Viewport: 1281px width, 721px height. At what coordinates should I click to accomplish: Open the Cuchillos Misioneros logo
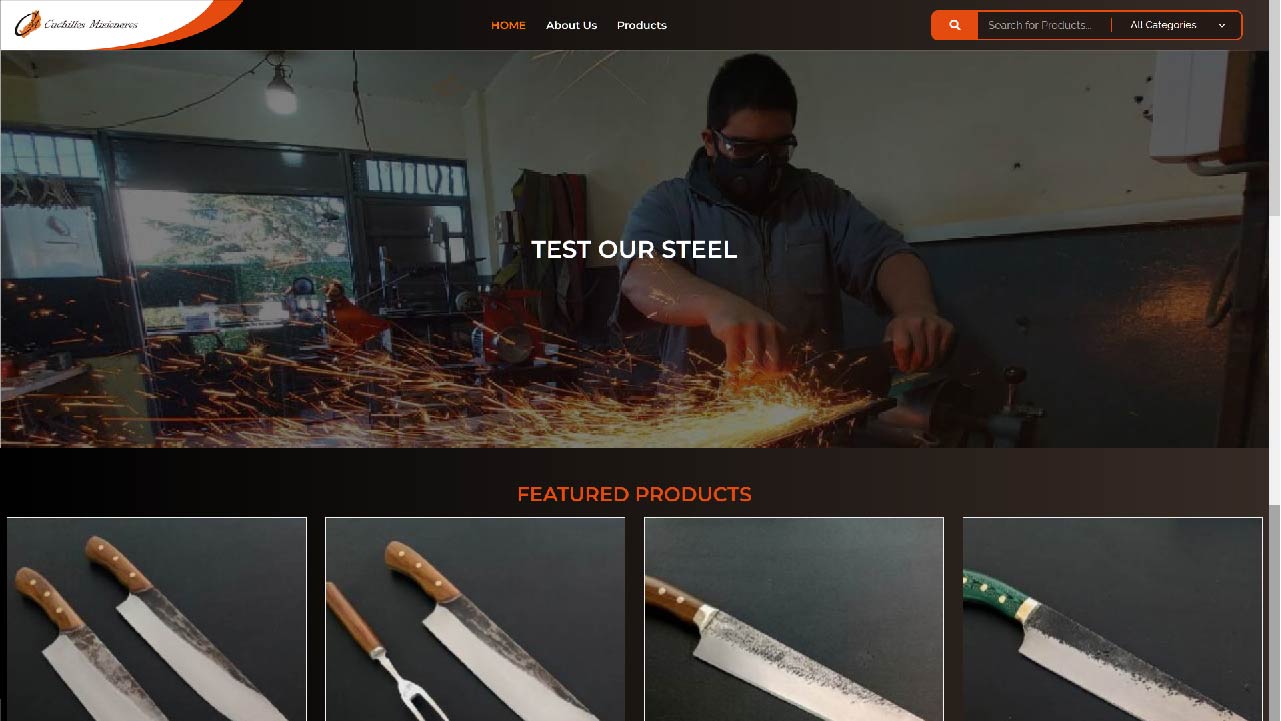77,24
